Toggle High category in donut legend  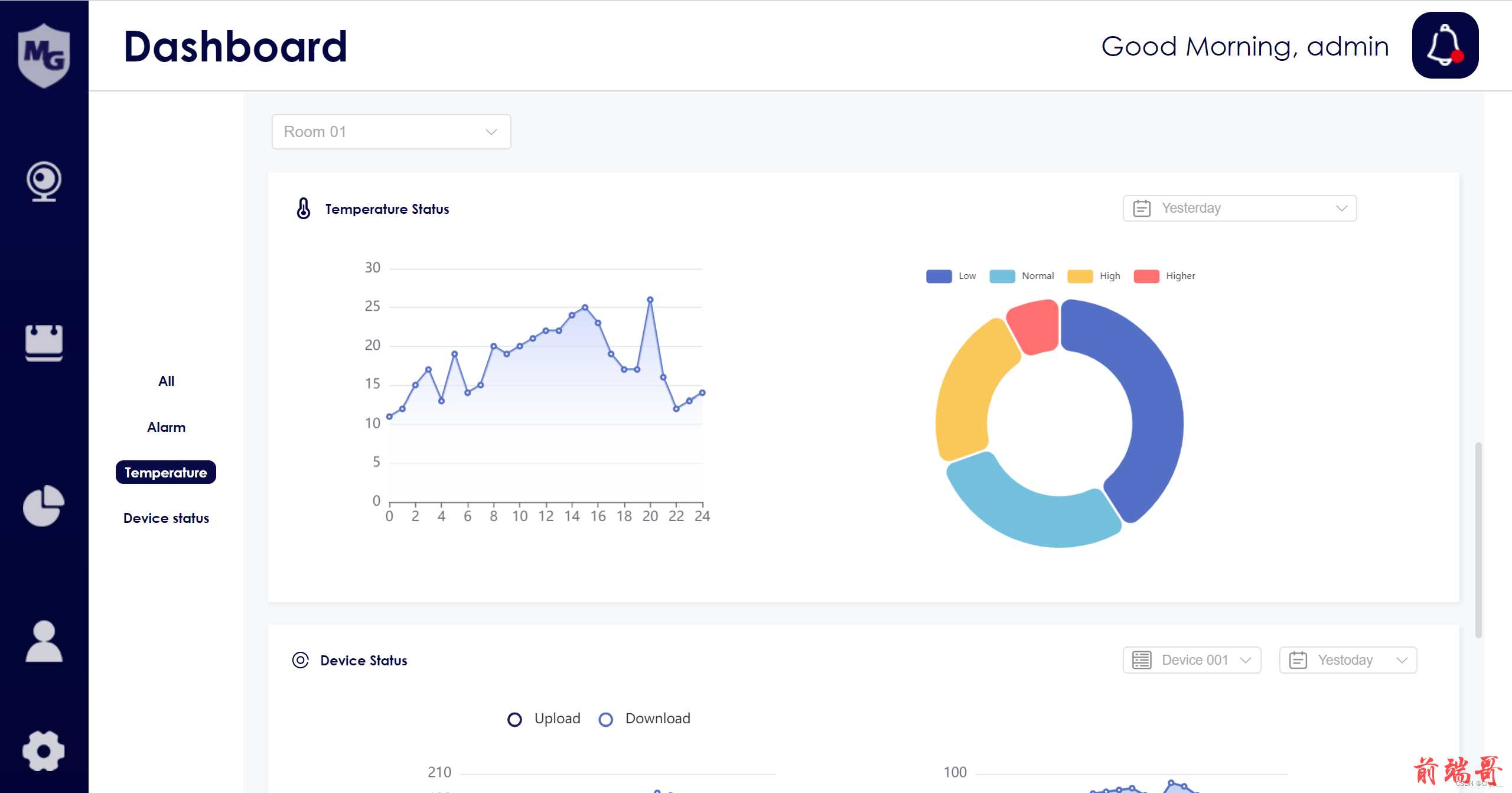[x=1094, y=276]
